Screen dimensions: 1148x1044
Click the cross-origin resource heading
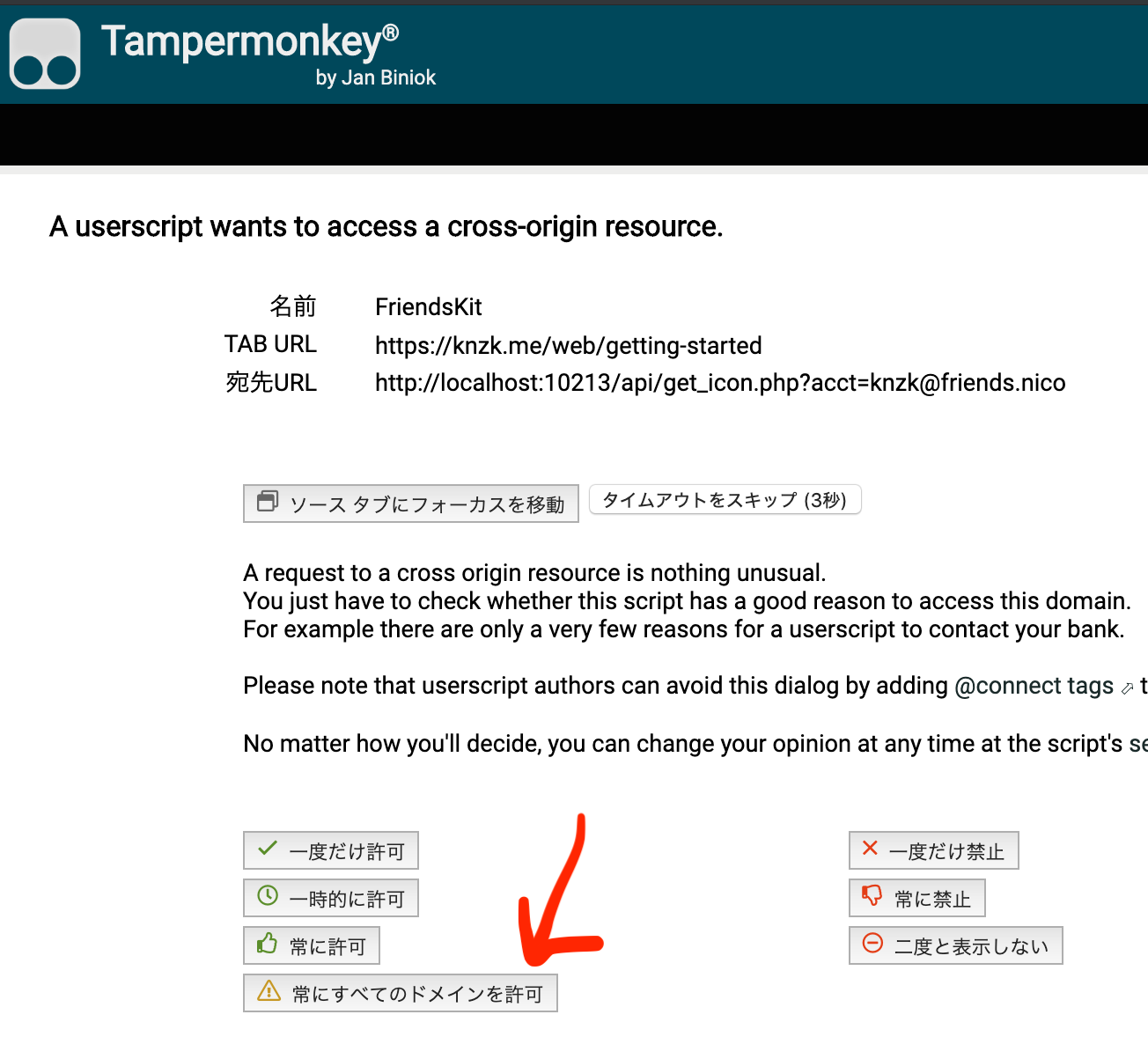point(386,226)
